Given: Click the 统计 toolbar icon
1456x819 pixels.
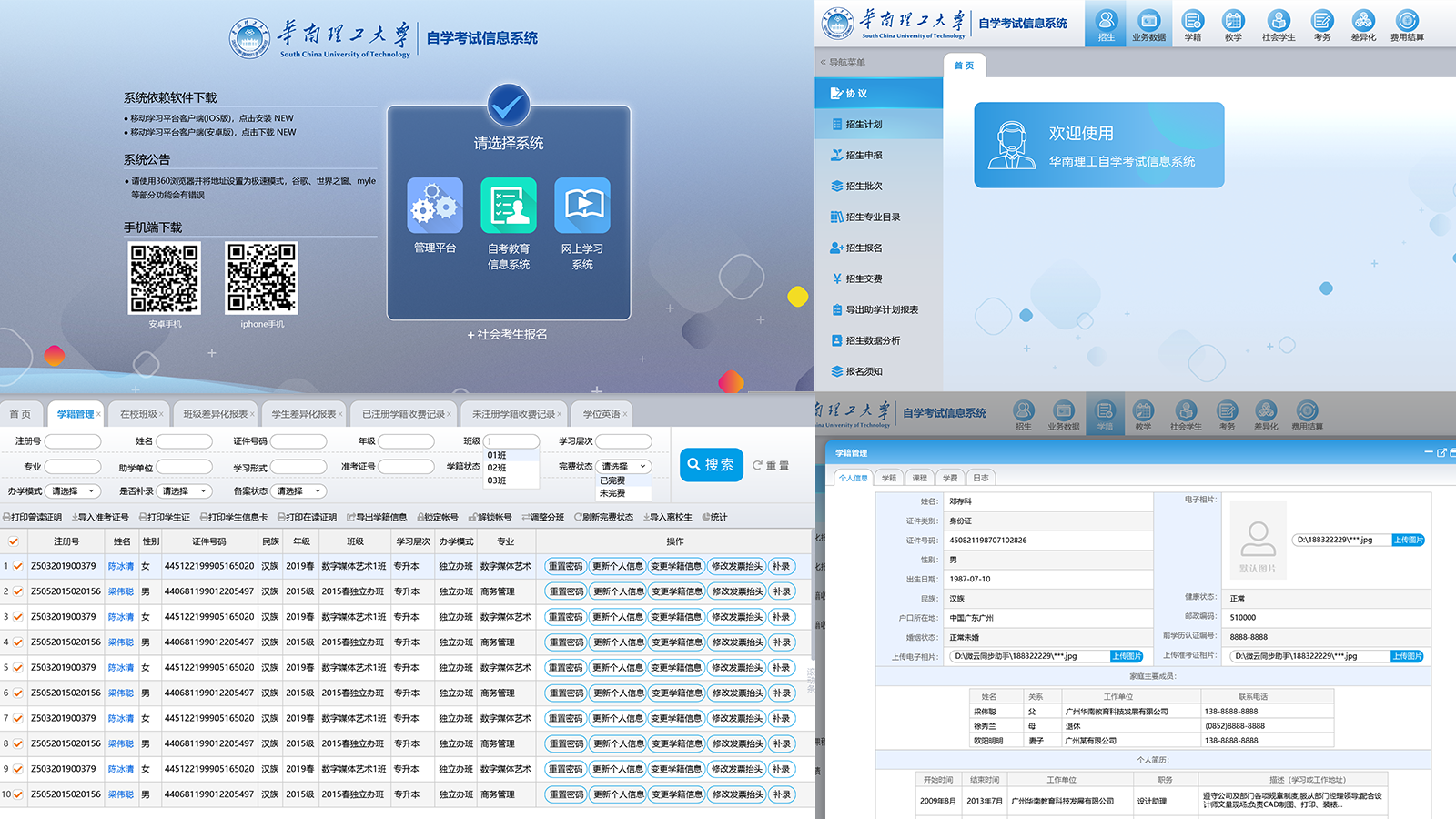Looking at the screenshot, I should pyautogui.click(x=714, y=518).
